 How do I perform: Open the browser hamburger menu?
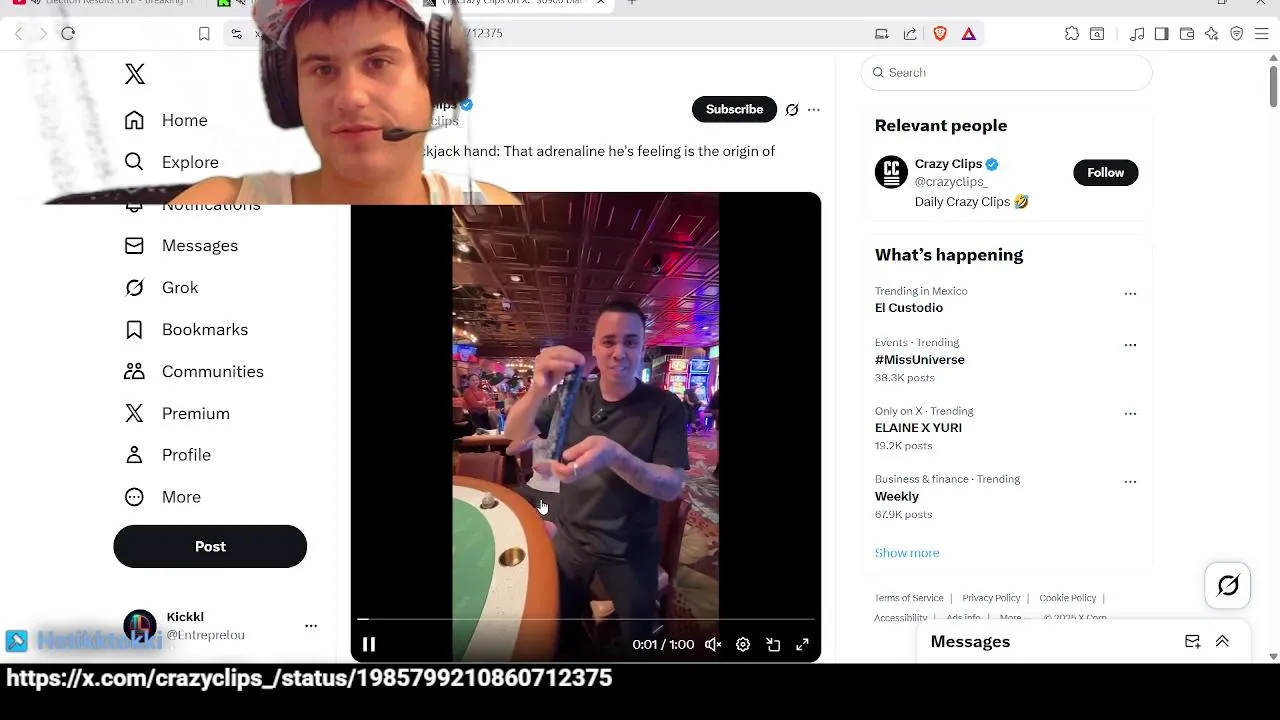coord(1262,34)
